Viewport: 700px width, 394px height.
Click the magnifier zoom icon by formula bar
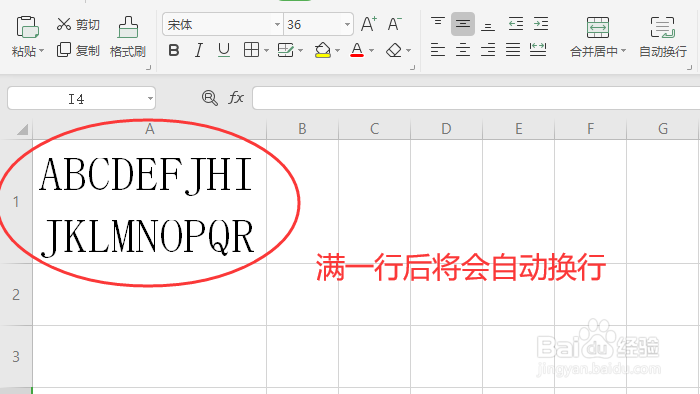(210, 98)
